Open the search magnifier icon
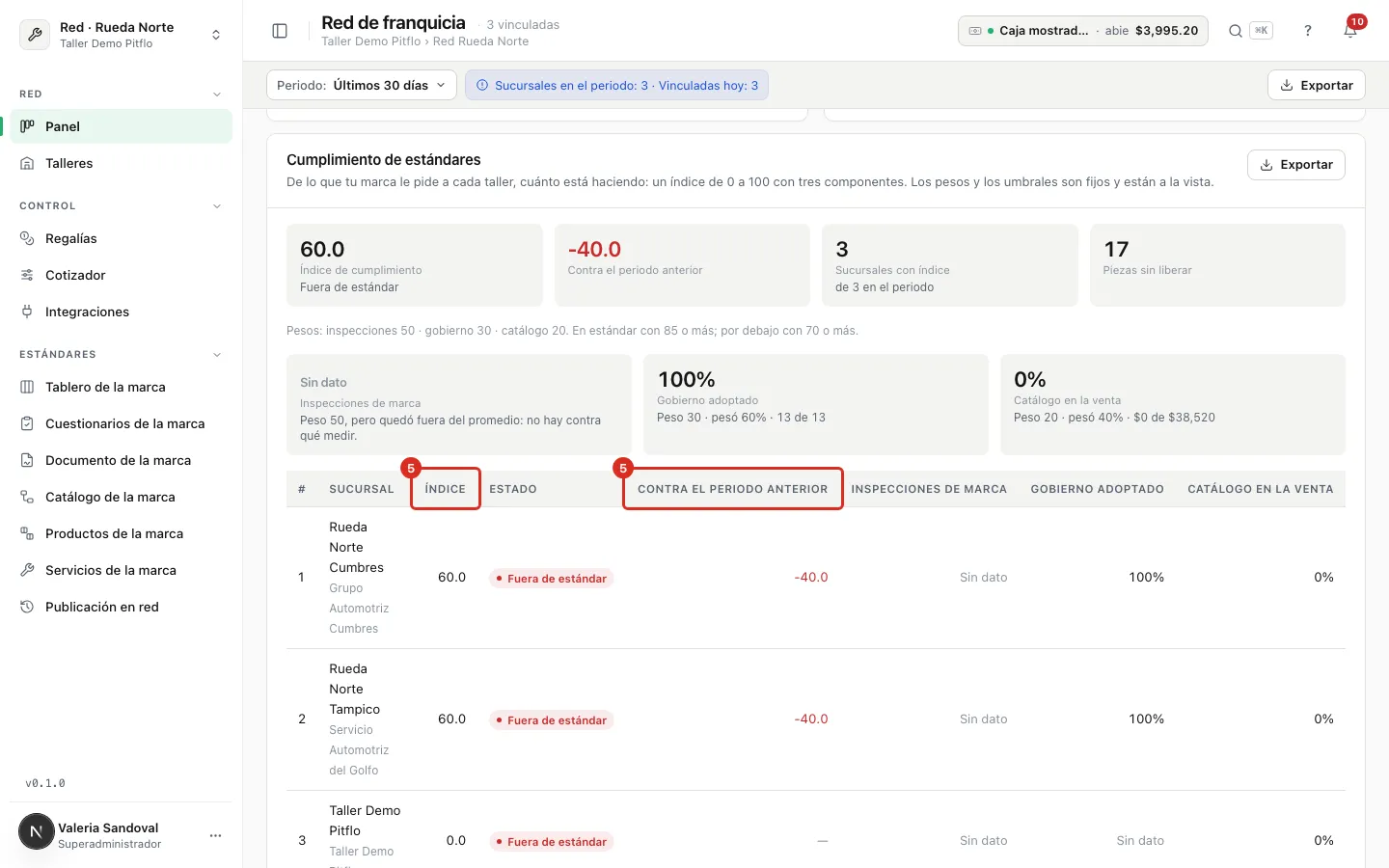Viewport: 1389px width, 868px height. pyautogui.click(x=1235, y=31)
